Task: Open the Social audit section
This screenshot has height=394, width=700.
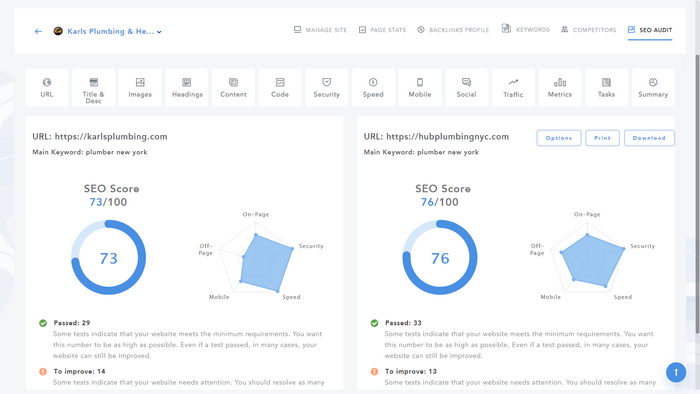Action: point(467,87)
